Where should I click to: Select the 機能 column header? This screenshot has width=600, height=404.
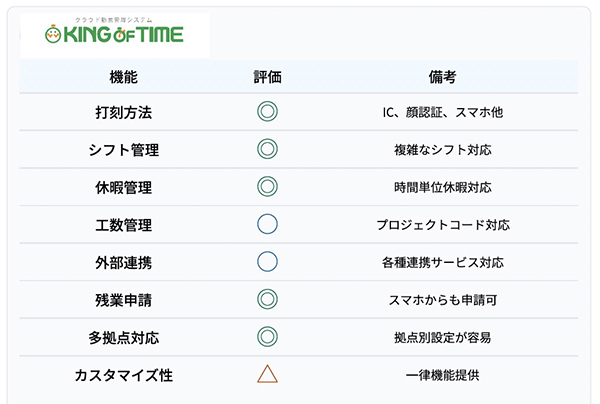[123, 77]
